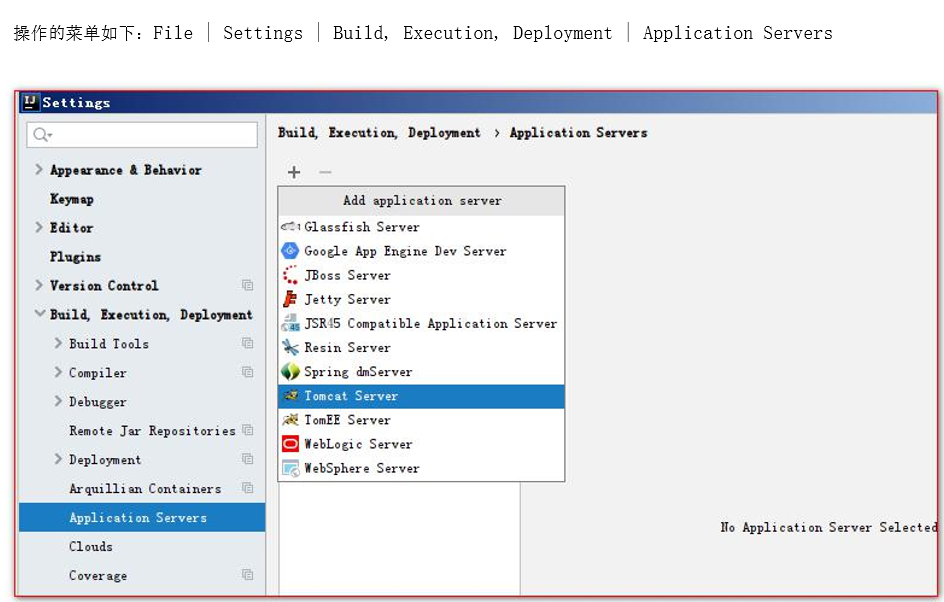Select JBoss Server entry
The height and width of the screenshot is (602, 944).
421,275
